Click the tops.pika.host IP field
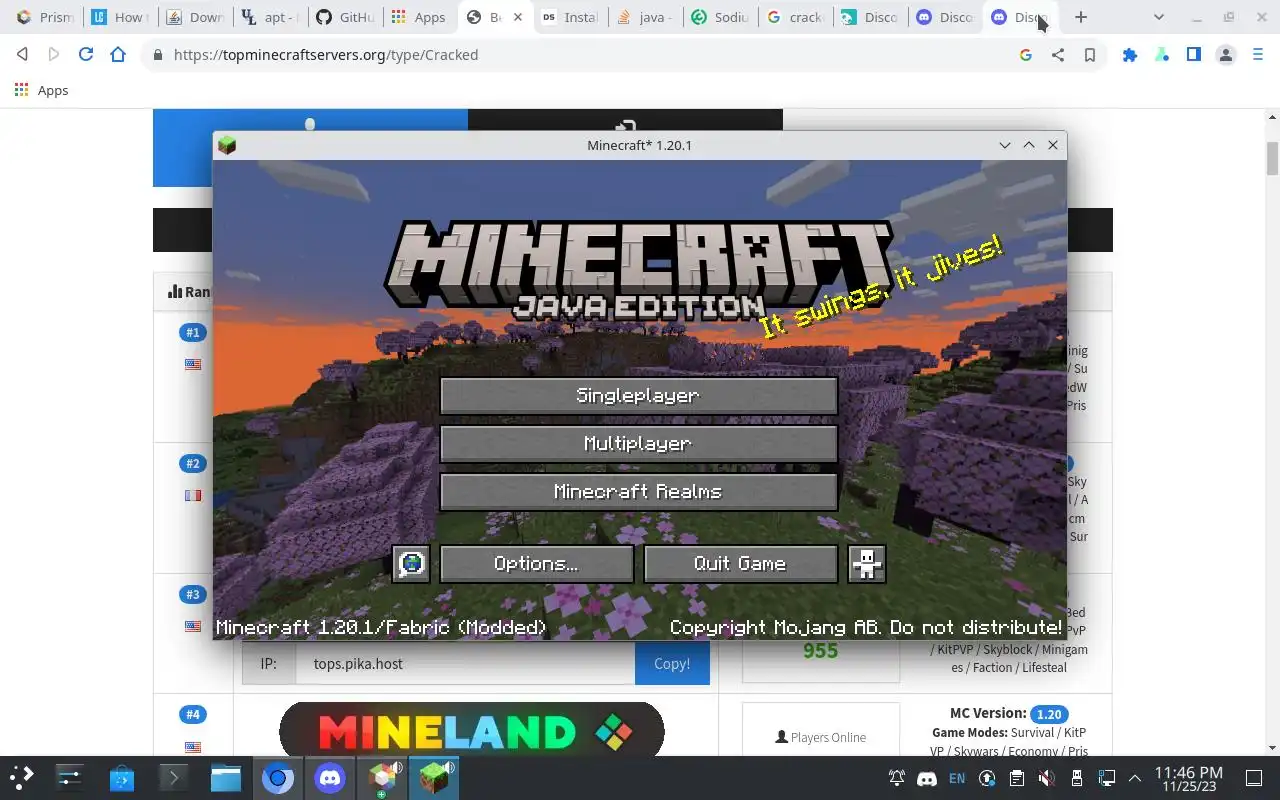 click(x=465, y=664)
